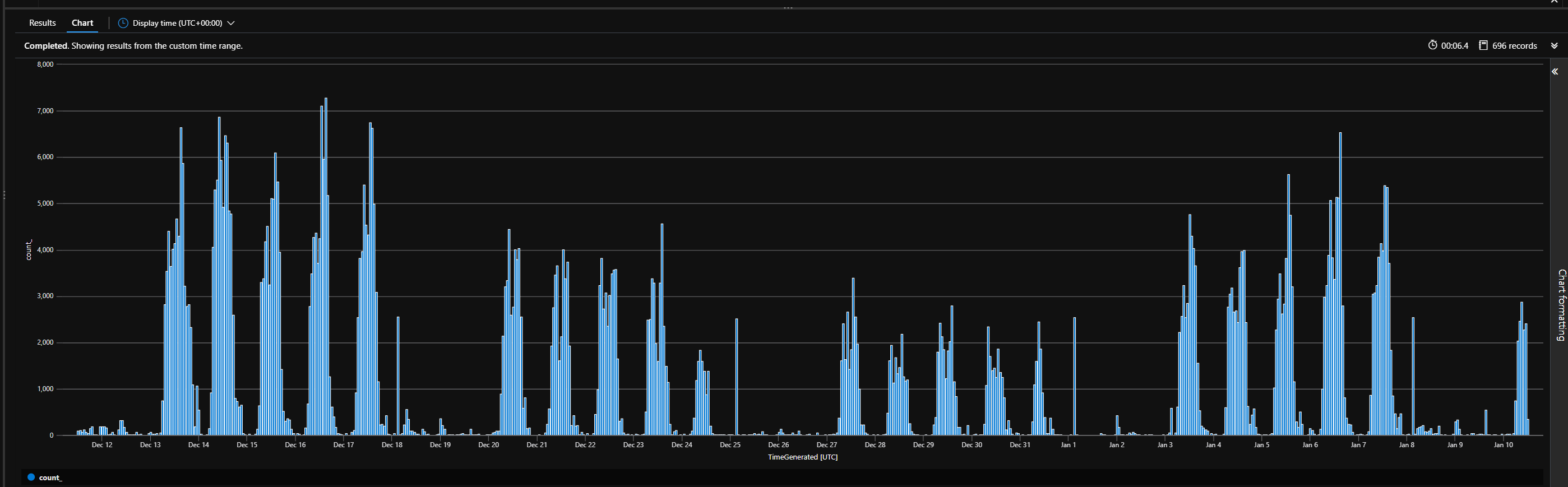Open Display time dropdown chevron
Image resolution: width=1568 pixels, height=487 pixels.
231,23
